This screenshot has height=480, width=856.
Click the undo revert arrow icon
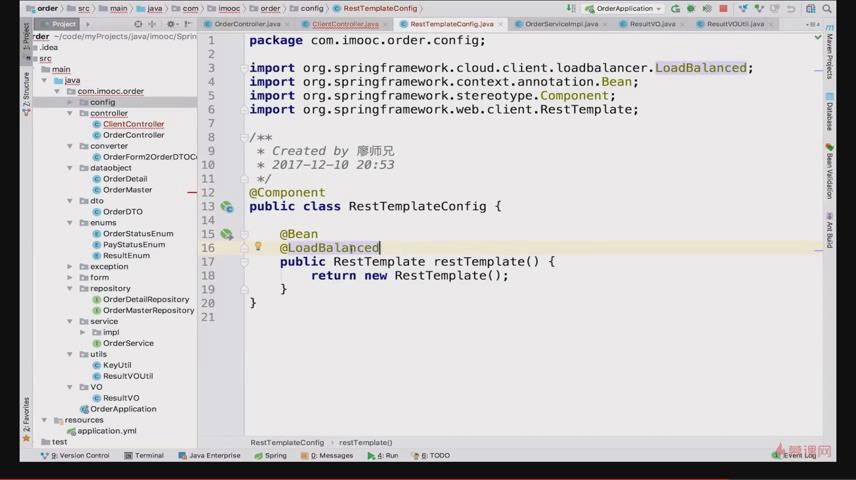click(x=790, y=9)
